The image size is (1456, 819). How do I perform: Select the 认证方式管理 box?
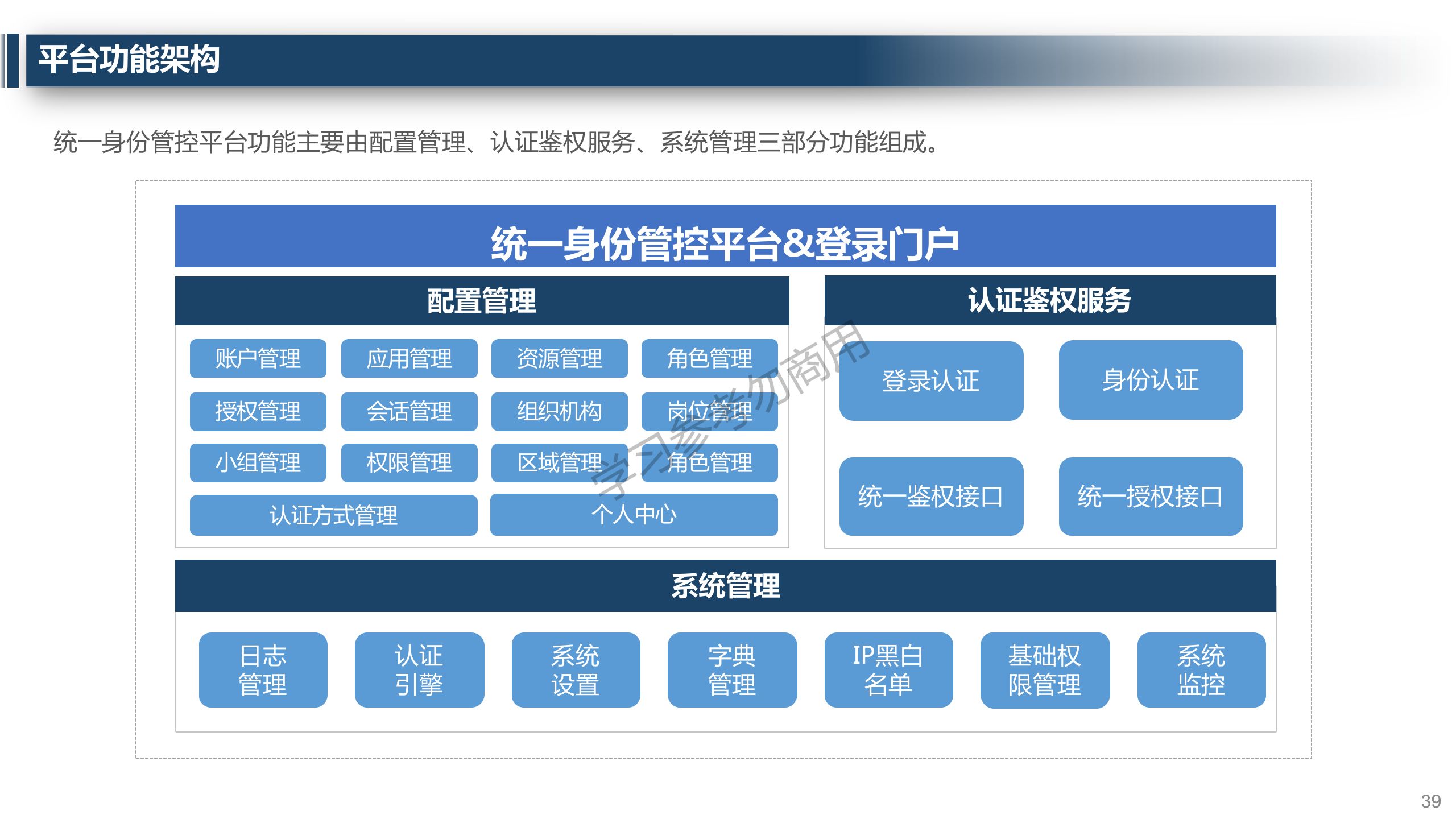point(333,515)
